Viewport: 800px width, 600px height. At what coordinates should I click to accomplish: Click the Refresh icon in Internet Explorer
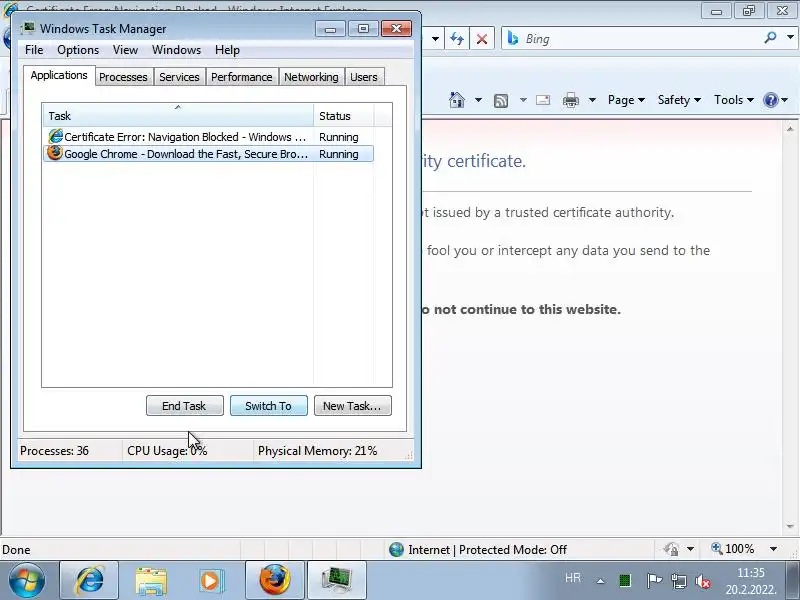457,39
